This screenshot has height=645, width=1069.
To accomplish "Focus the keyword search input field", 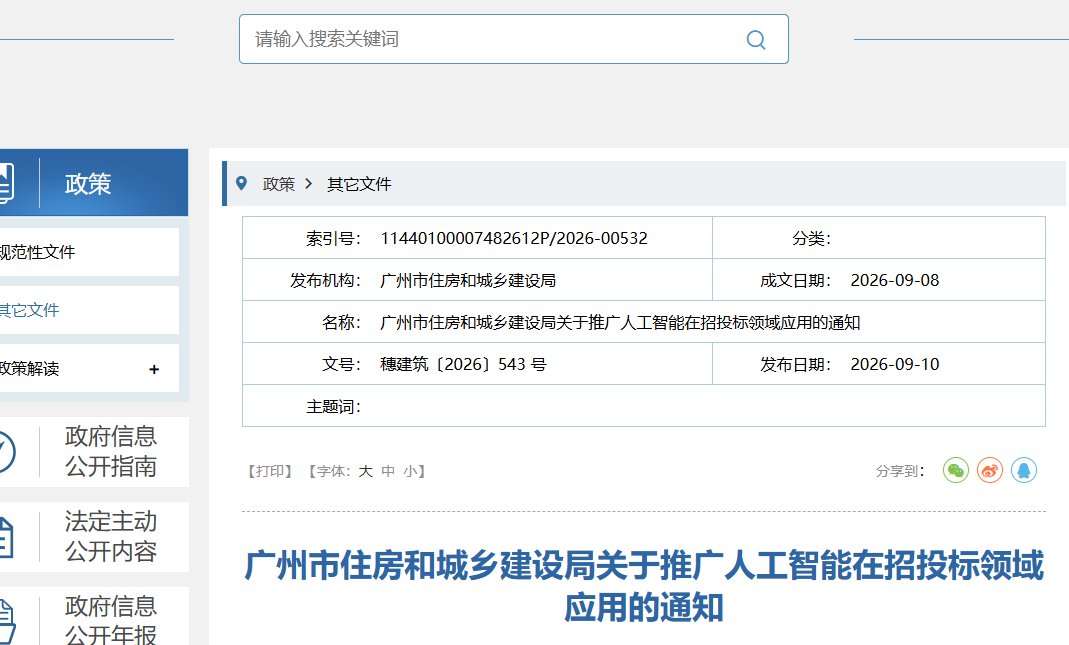I will (x=513, y=40).
